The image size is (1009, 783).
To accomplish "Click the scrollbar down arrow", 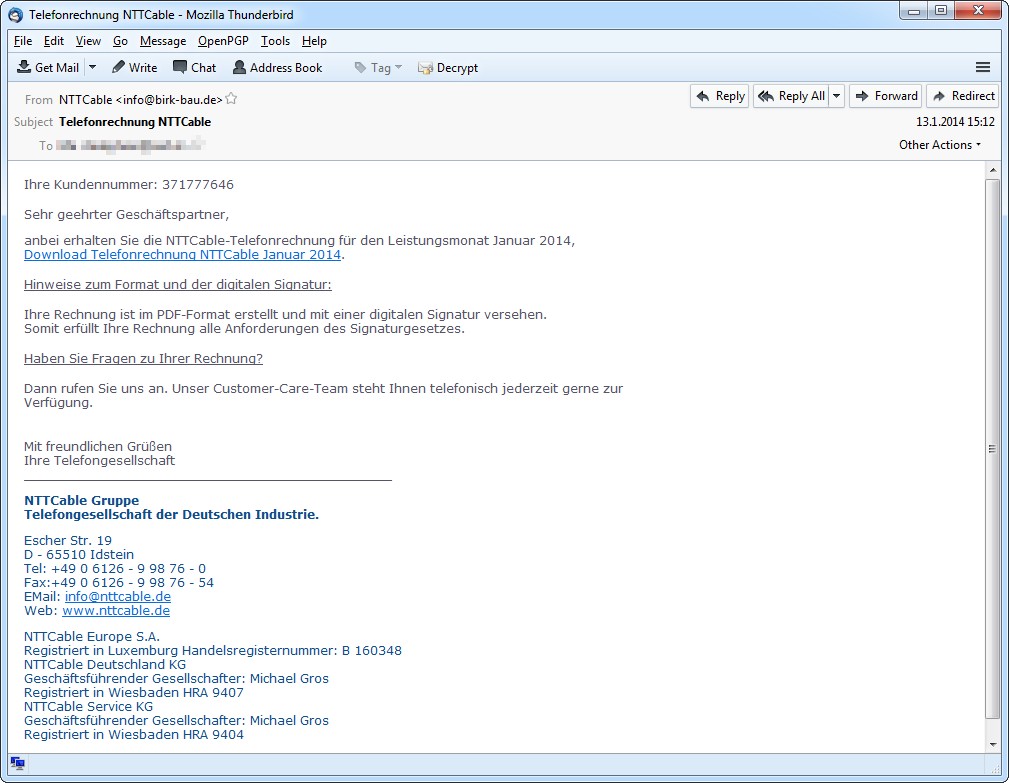I will click(992, 744).
